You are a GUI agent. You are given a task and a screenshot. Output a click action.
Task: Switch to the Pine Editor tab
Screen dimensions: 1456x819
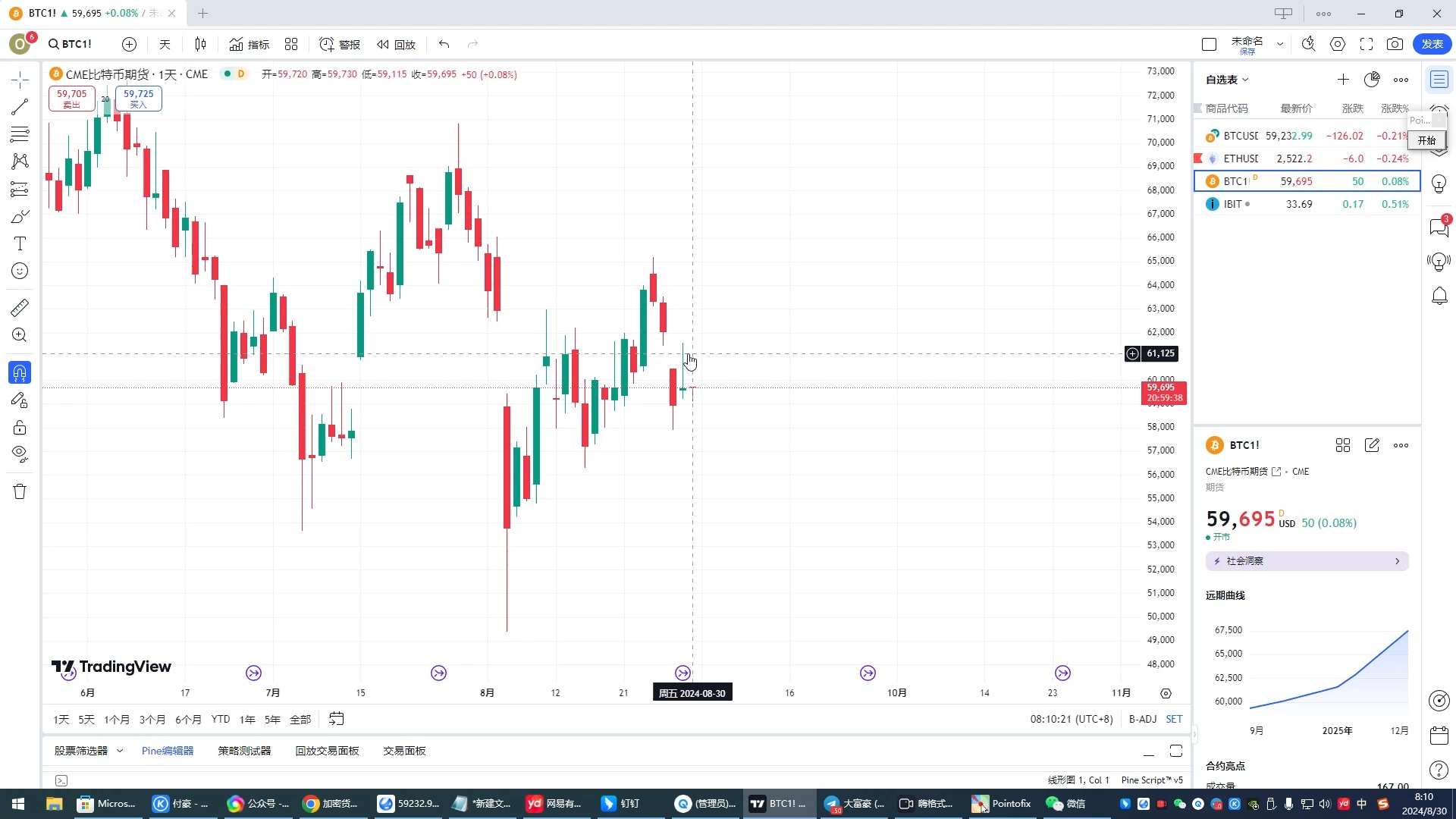coord(168,751)
